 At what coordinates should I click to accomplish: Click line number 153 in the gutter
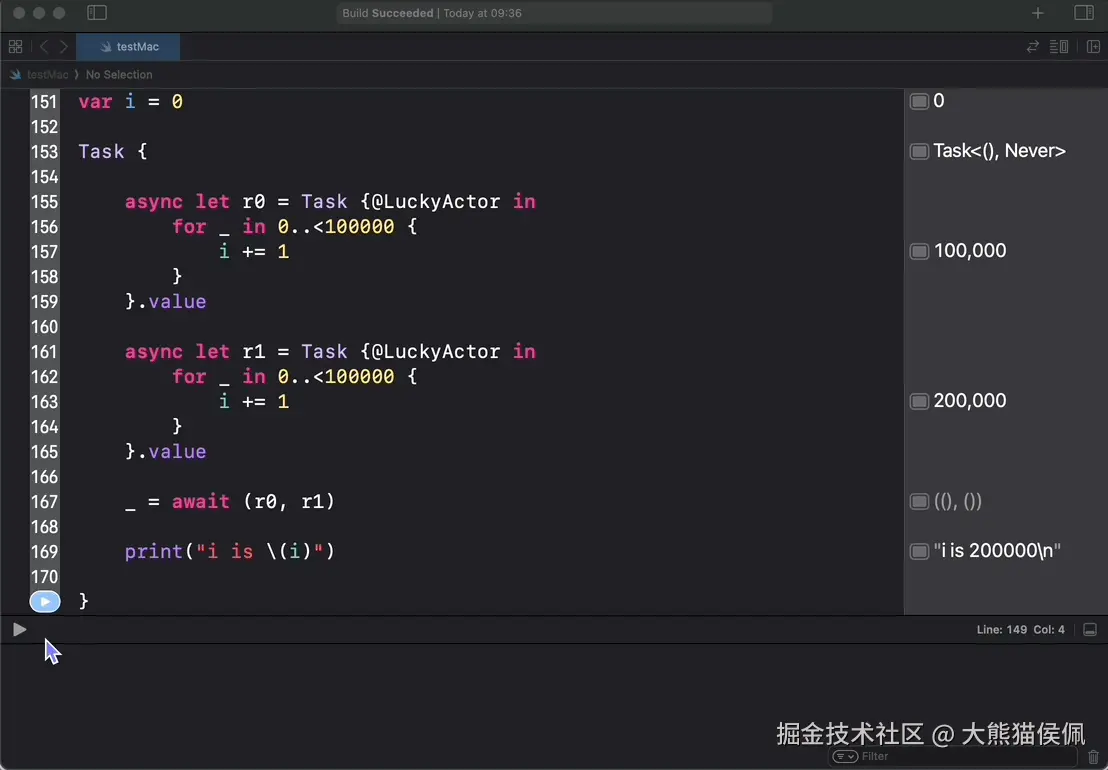click(x=44, y=152)
